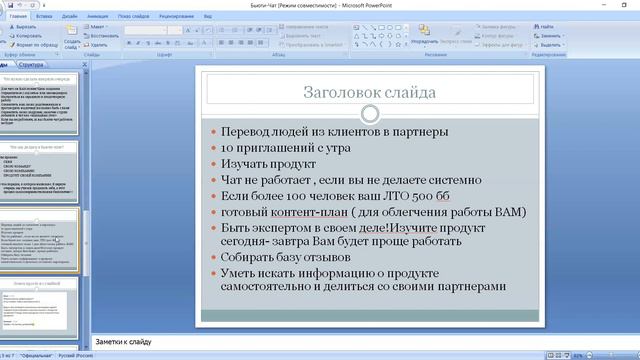Viewport: 640px width, 360px height.
Task: Select the star shape in gallery
Action: tap(398, 44)
